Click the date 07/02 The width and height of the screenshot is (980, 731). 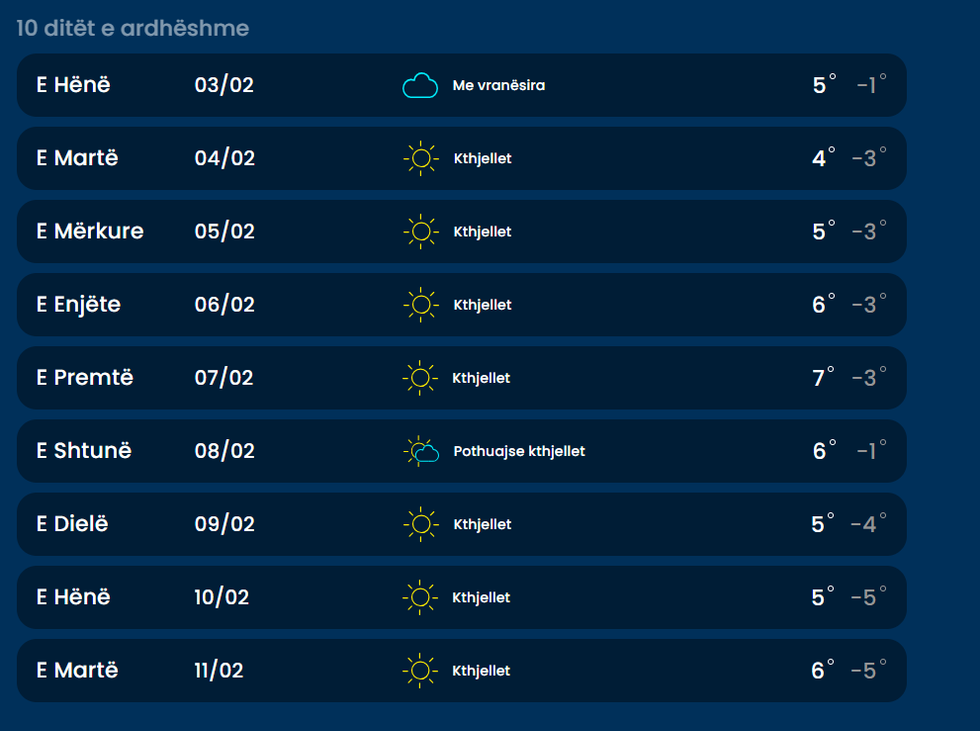click(224, 378)
